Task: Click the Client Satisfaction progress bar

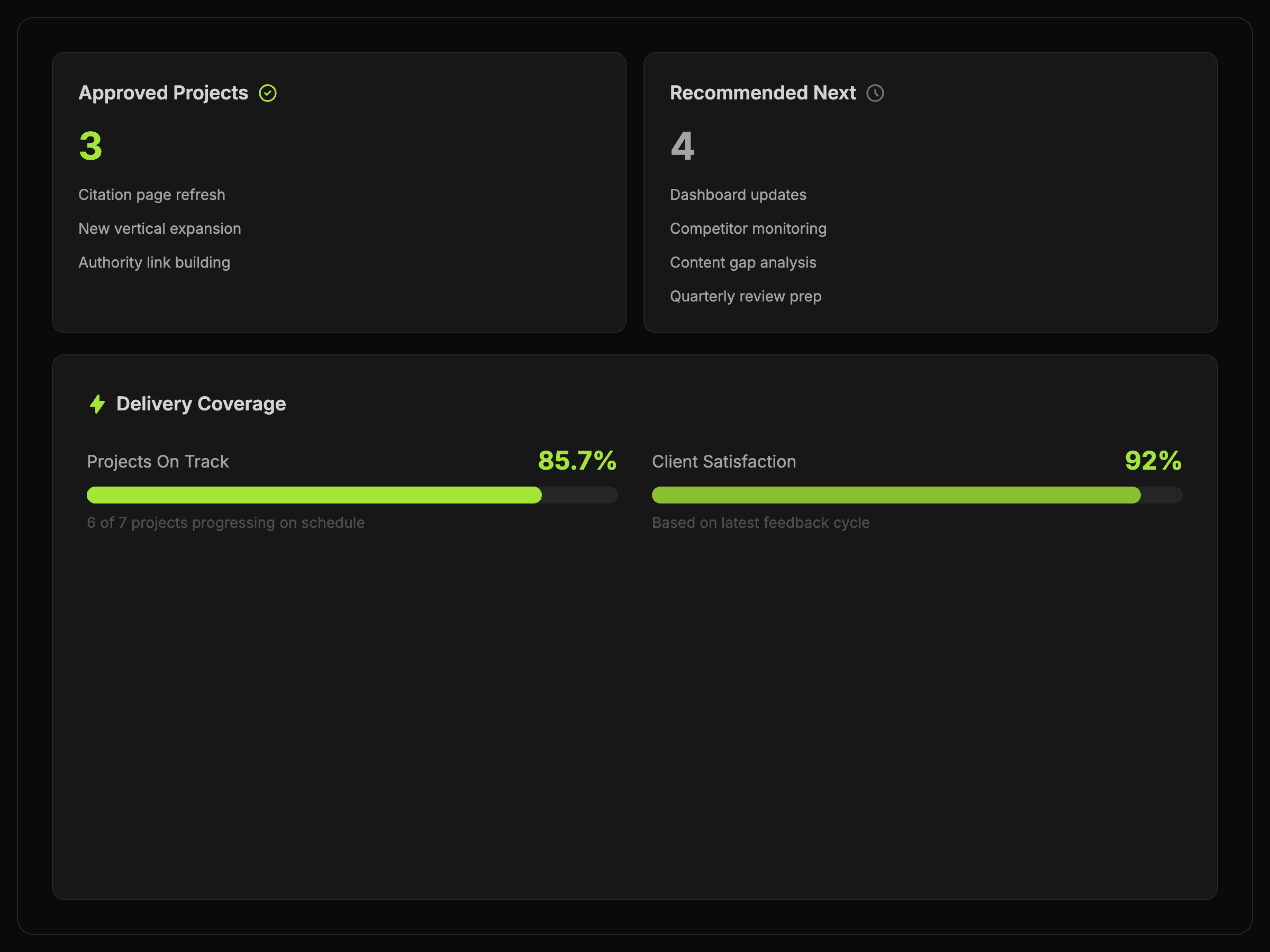Action: [x=917, y=495]
